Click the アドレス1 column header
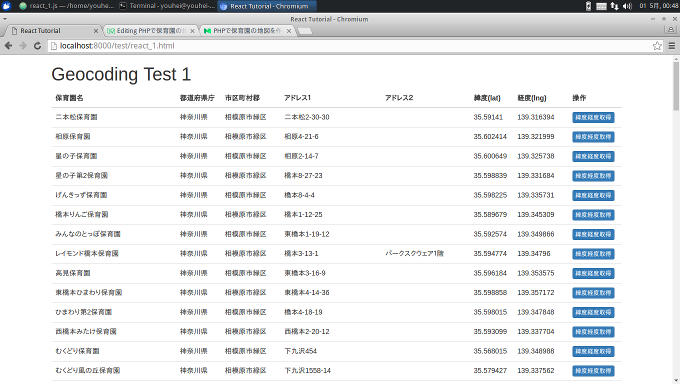680x384 pixels. pyautogui.click(x=298, y=98)
